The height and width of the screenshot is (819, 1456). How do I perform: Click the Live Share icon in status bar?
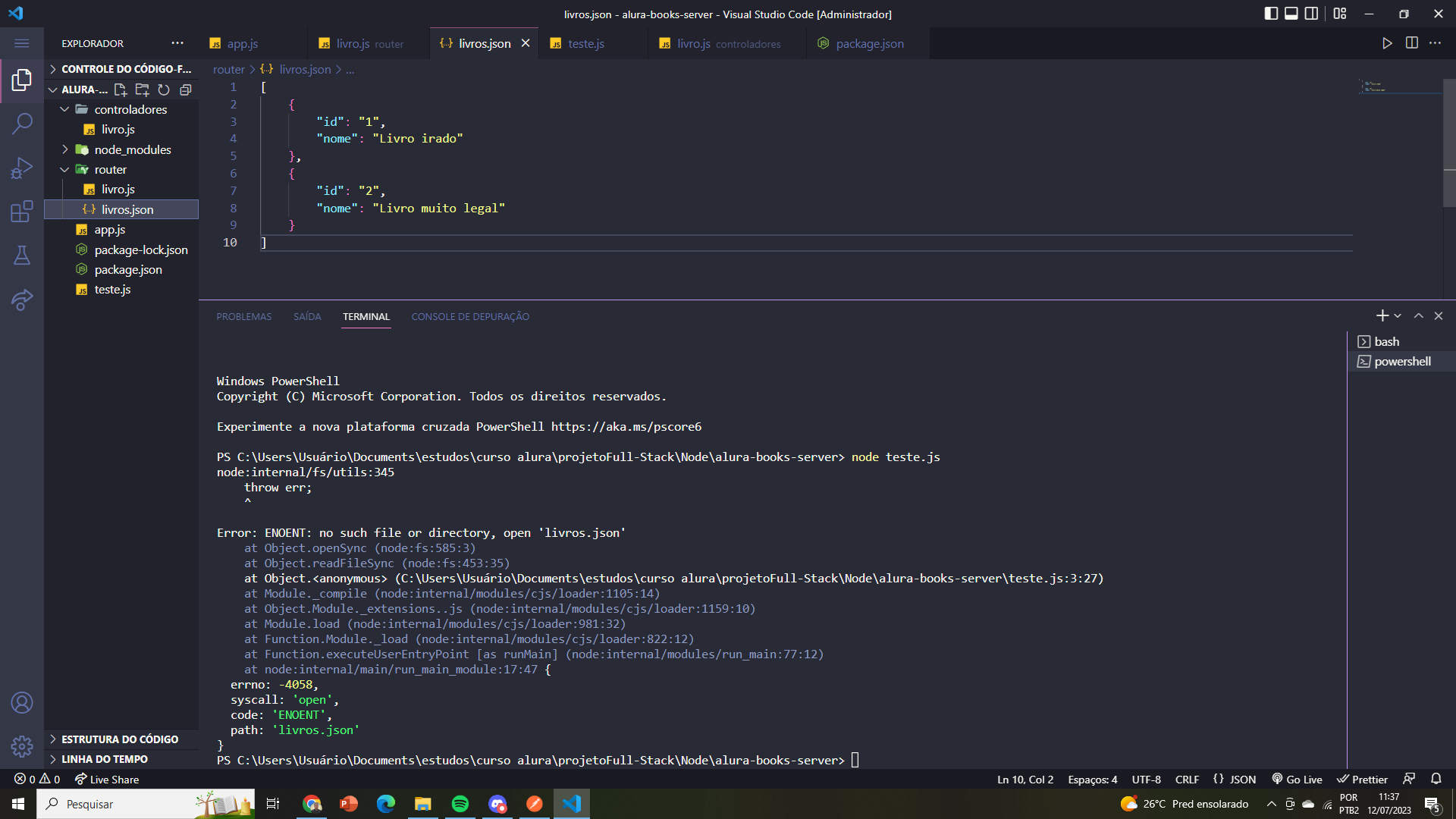tap(101, 779)
